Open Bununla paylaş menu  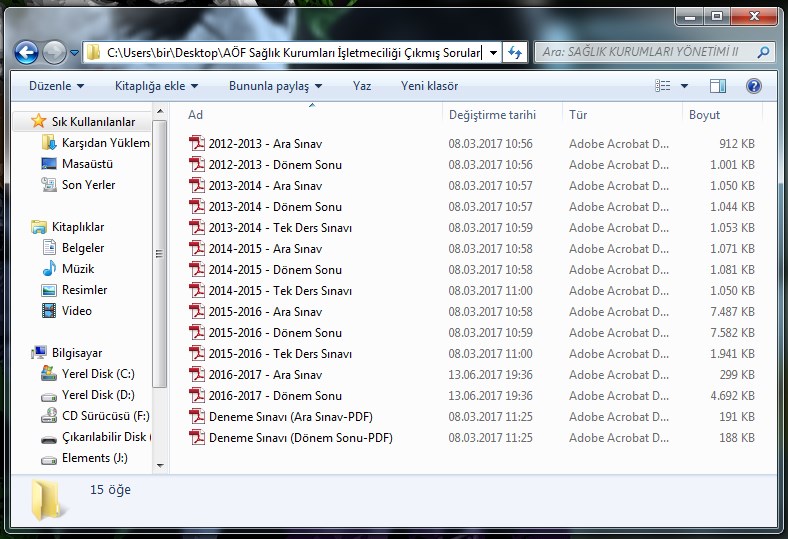coord(275,86)
